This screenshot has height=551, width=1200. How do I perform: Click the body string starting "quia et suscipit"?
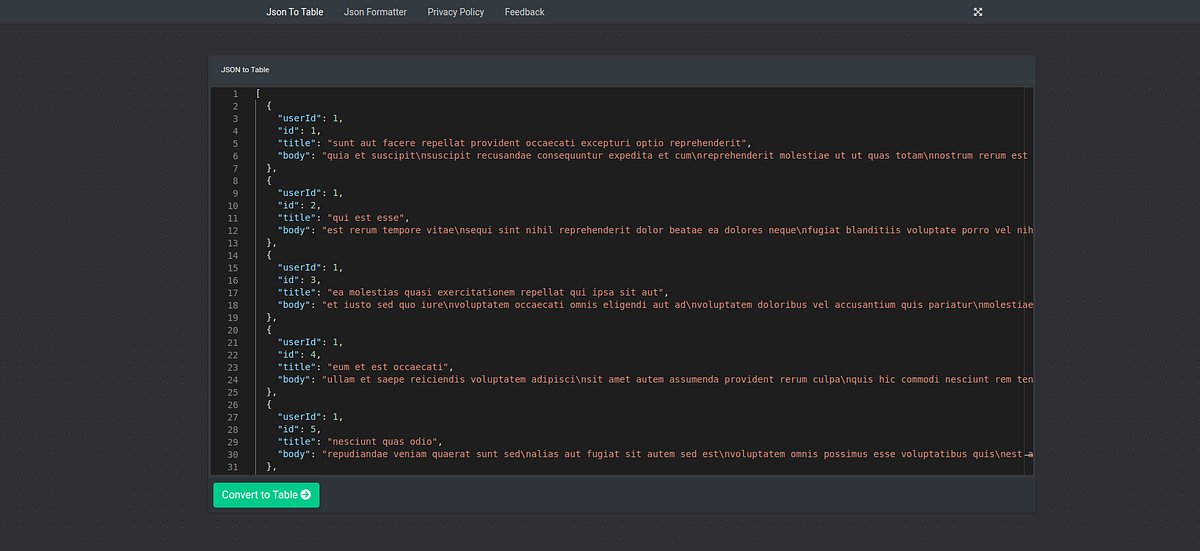(675, 156)
